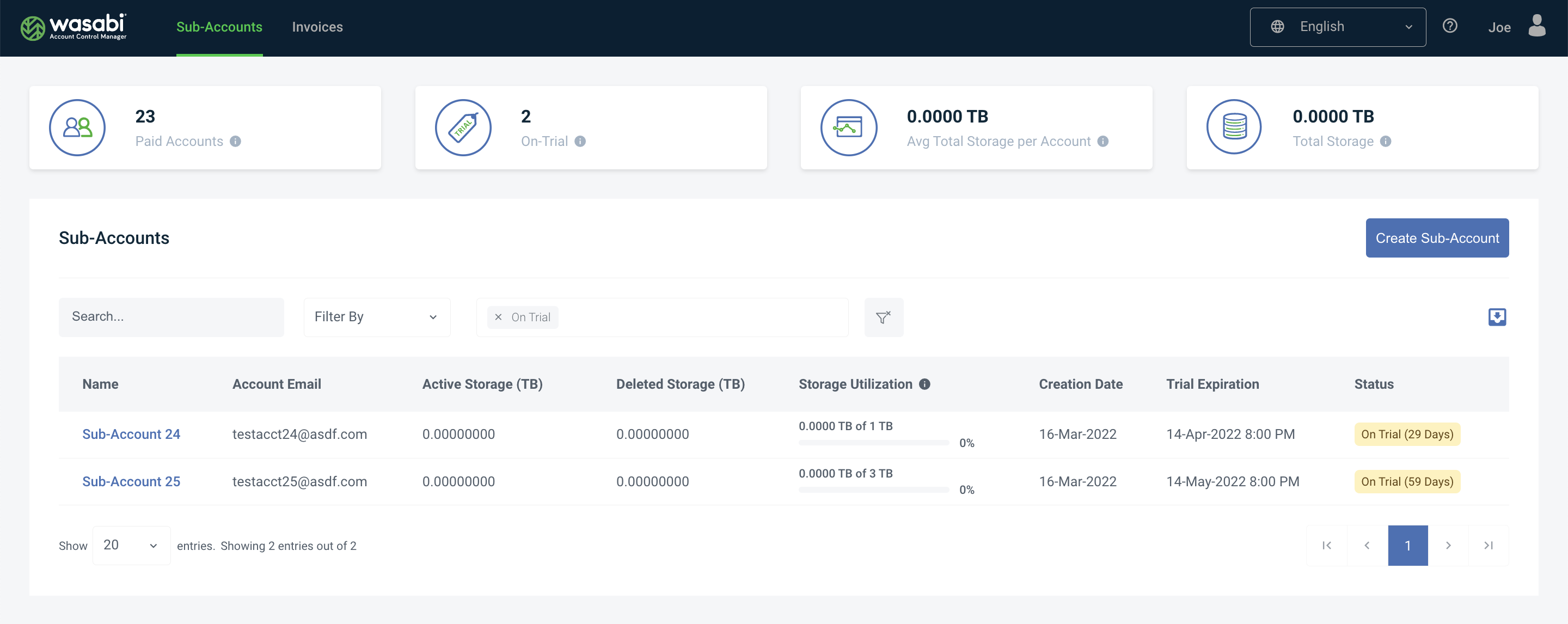Click the On-Trial tag icon
Image resolution: width=1568 pixels, height=624 pixels.
click(463, 128)
